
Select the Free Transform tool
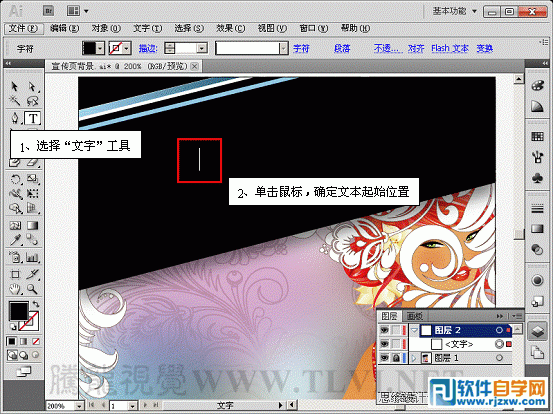click(32, 194)
